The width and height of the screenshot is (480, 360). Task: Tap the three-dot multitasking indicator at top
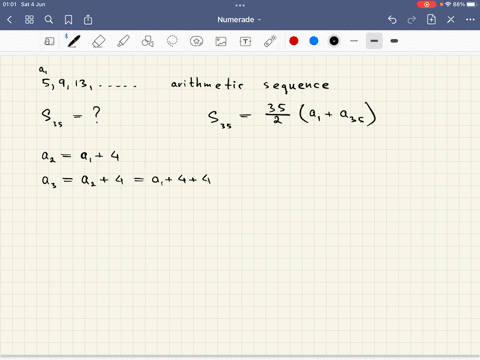(240, 5)
